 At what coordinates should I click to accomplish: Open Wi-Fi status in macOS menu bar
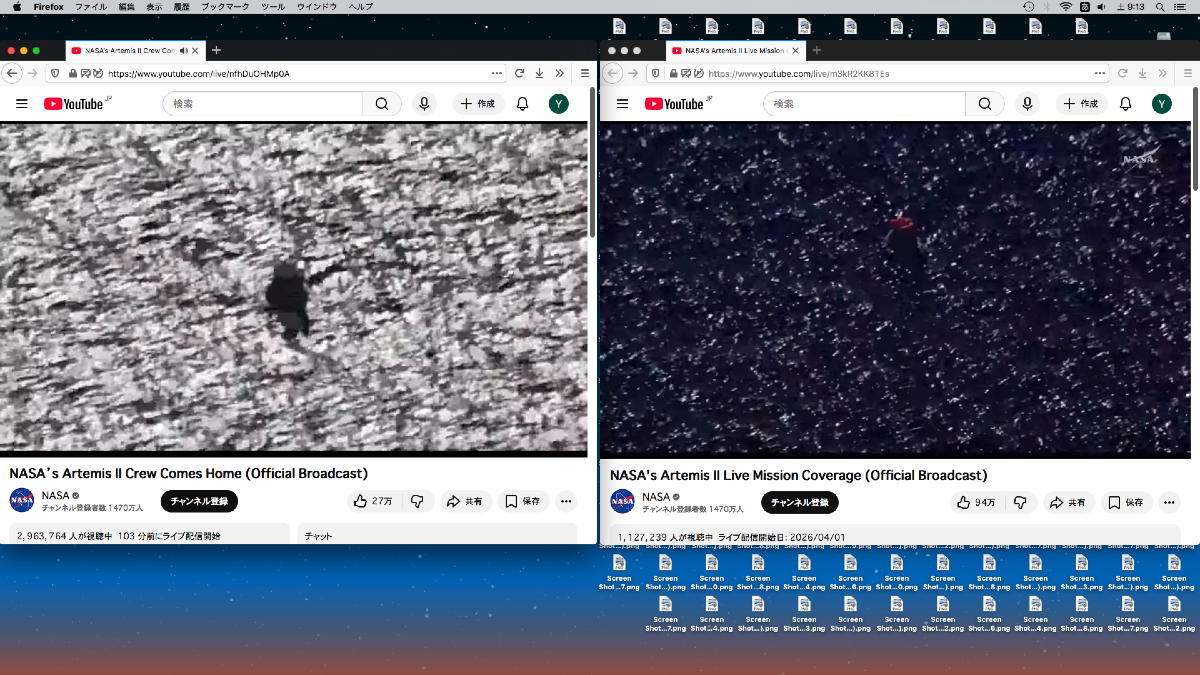[1066, 6]
